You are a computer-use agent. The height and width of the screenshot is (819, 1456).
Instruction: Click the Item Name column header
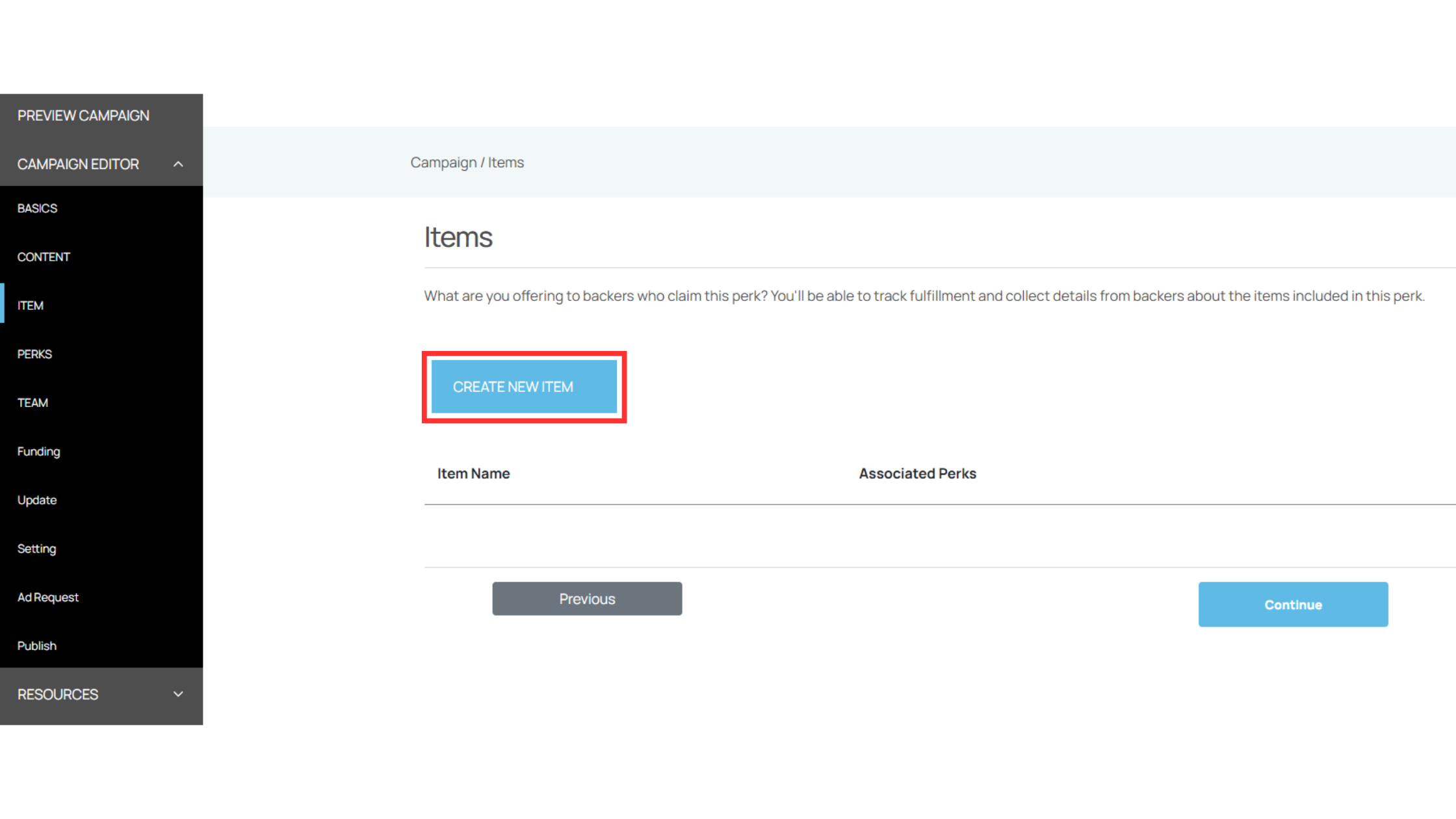pos(473,474)
